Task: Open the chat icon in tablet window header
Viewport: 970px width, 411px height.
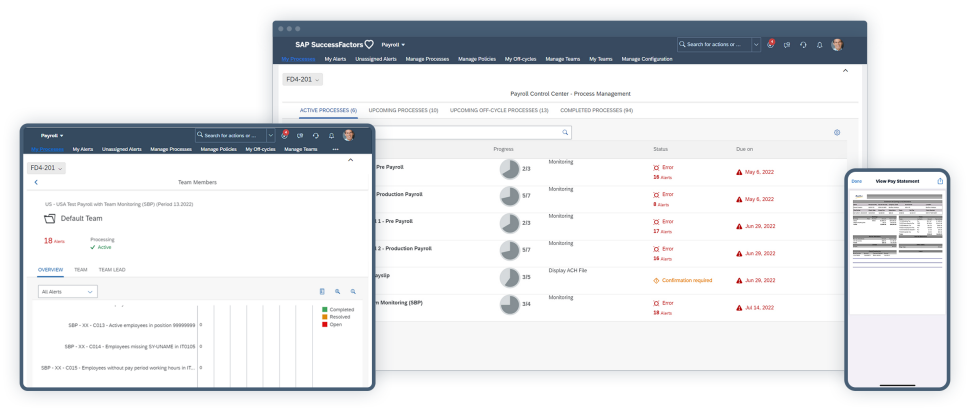Action: [x=300, y=136]
